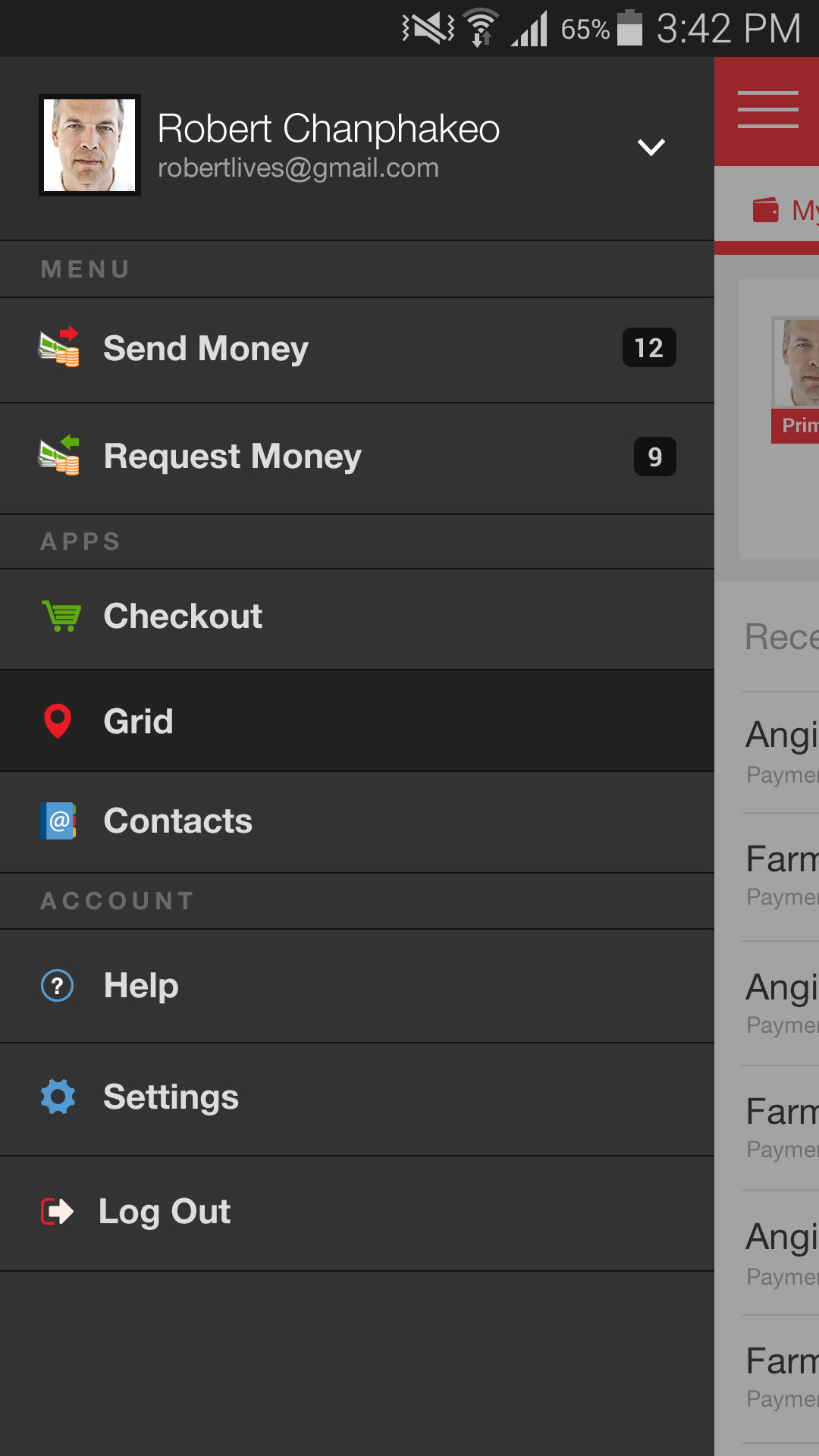Tap the Send Money cash icon

point(59,347)
